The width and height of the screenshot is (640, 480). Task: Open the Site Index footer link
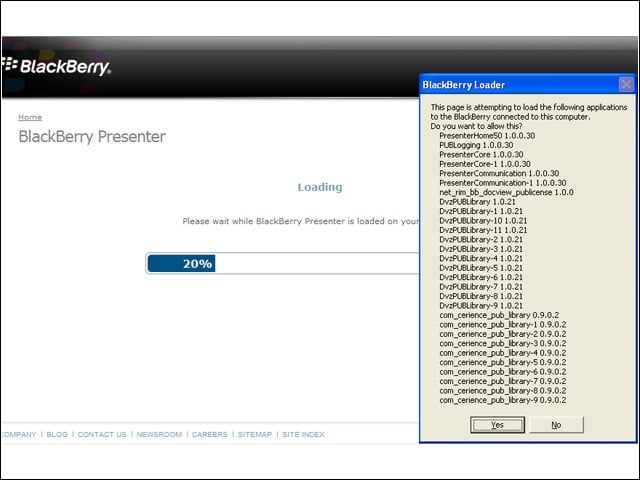pyautogui.click(x=303, y=434)
